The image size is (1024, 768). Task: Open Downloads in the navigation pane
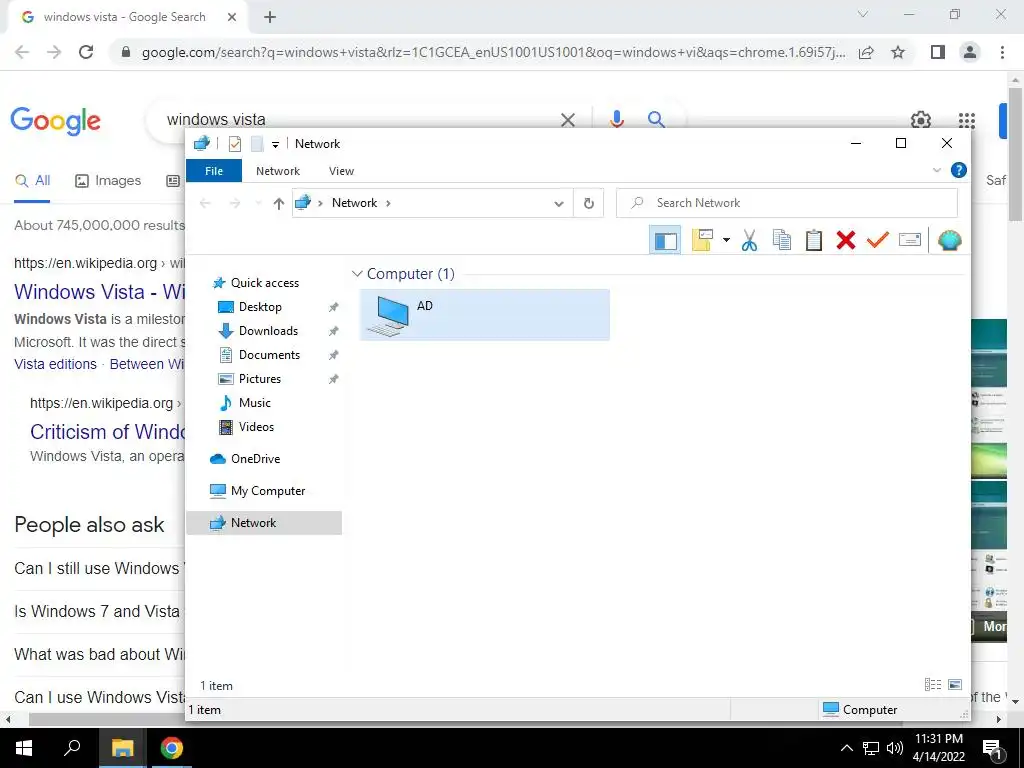[268, 331]
